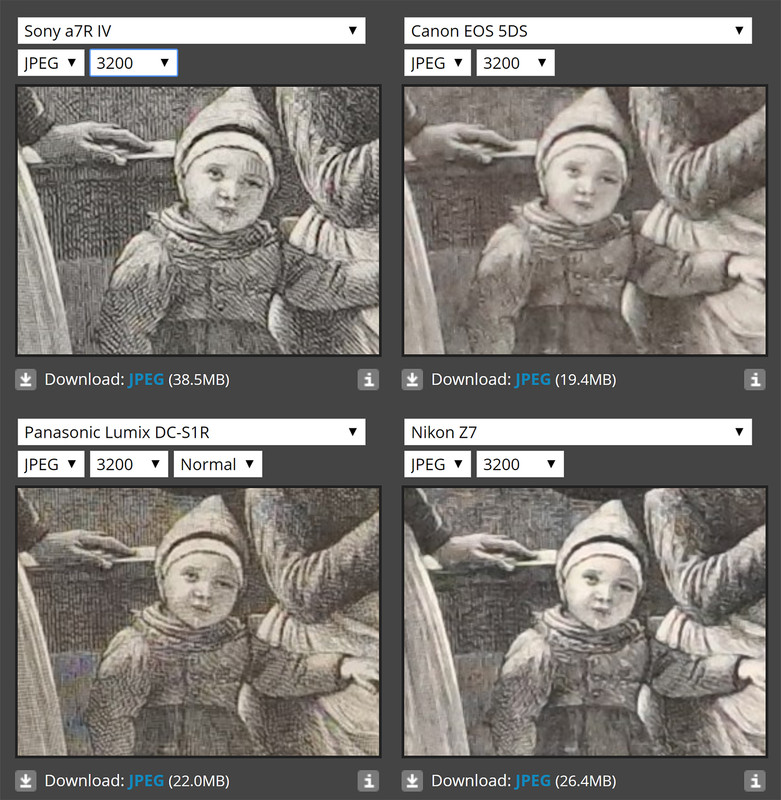The height and width of the screenshot is (800, 781).
Task: Change Sony a7R IV ISO 3200 selector
Action: coord(134,63)
